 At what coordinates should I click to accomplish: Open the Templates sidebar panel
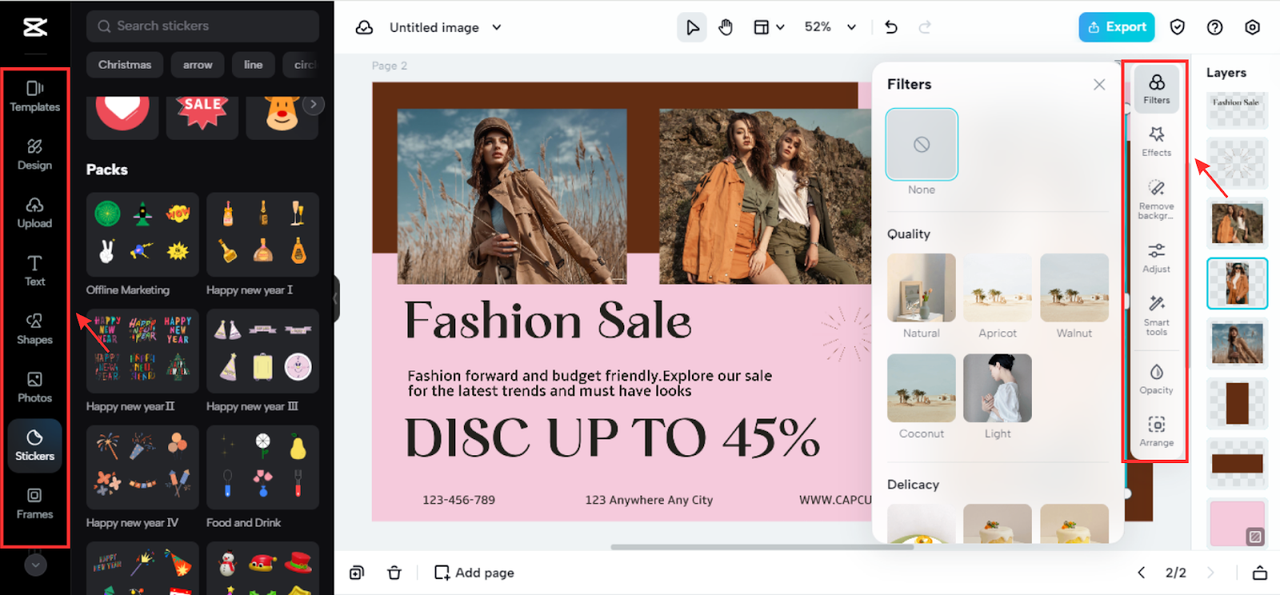(x=35, y=96)
